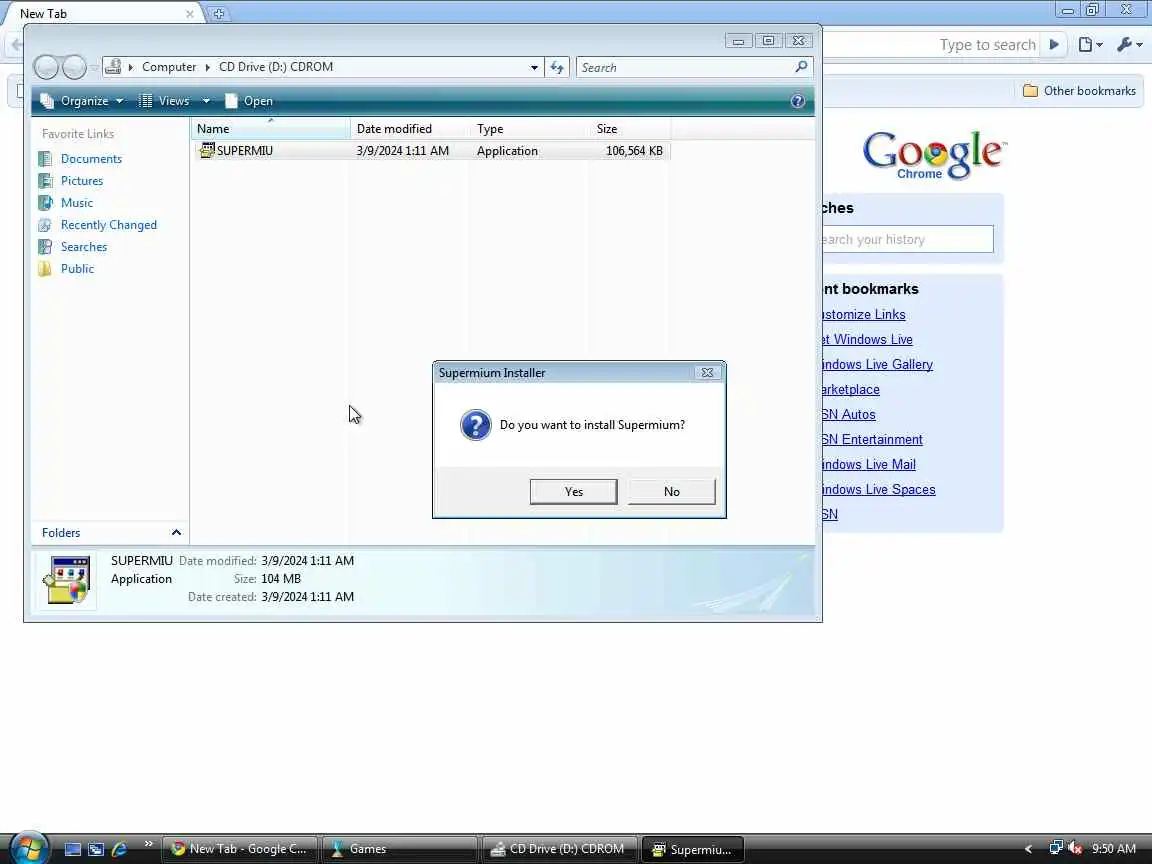Click the 106,564 KB size cell
The height and width of the screenshot is (864, 1152).
[x=634, y=151]
